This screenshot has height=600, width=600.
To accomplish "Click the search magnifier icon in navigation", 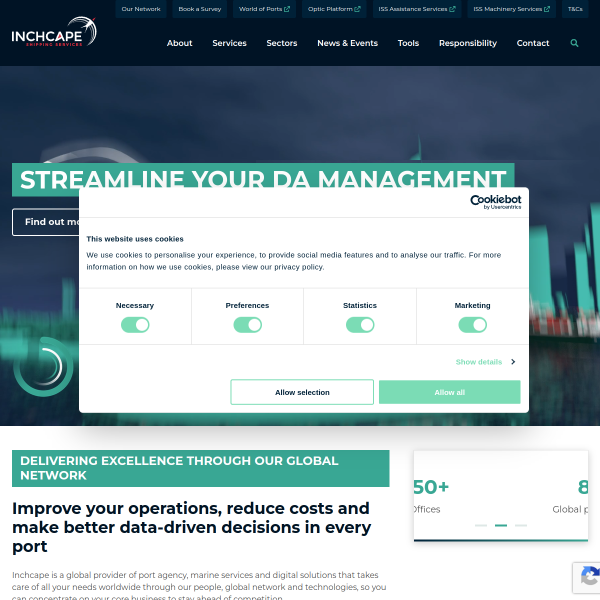I will (x=574, y=43).
